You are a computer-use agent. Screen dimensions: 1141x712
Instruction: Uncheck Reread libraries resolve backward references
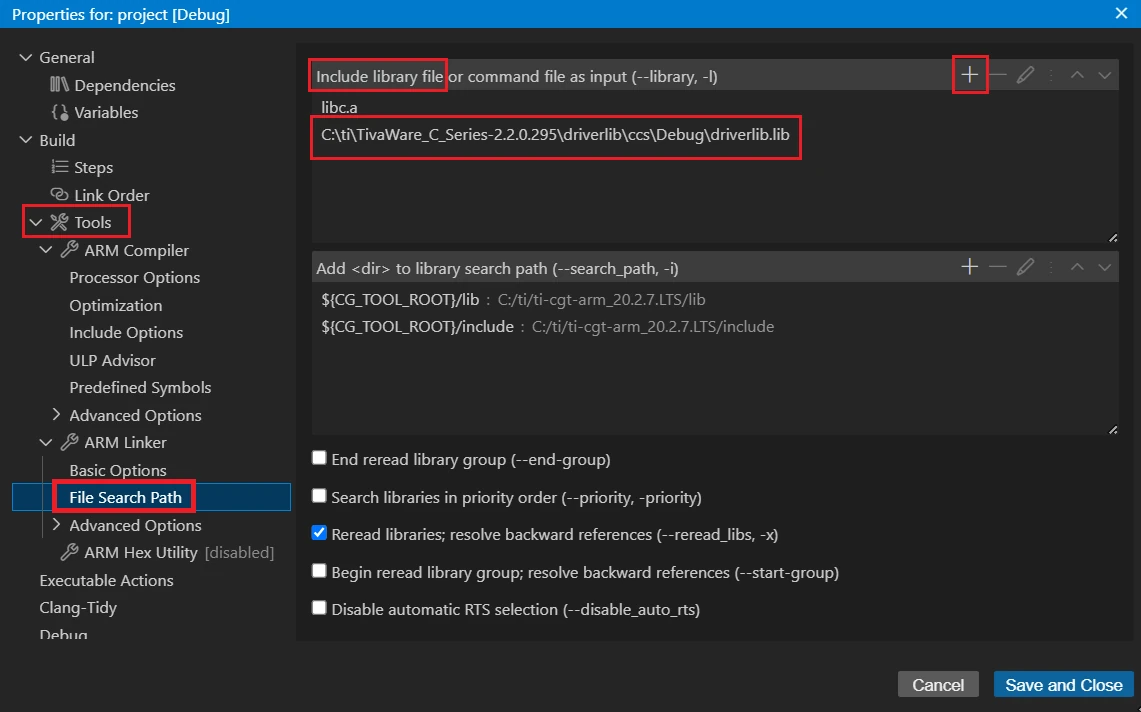[319, 533]
